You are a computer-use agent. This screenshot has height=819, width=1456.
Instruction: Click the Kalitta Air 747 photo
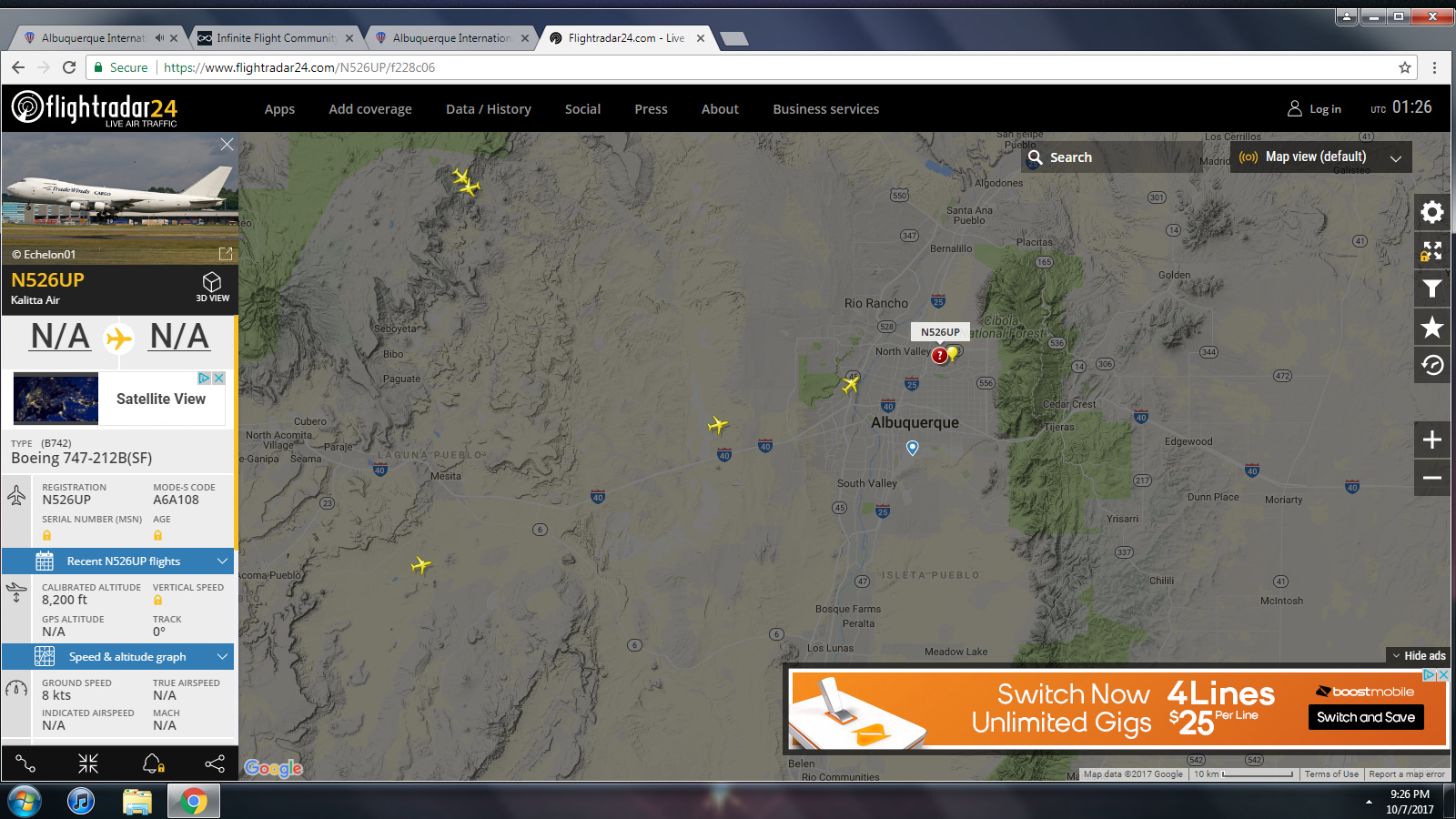pyautogui.click(x=119, y=198)
